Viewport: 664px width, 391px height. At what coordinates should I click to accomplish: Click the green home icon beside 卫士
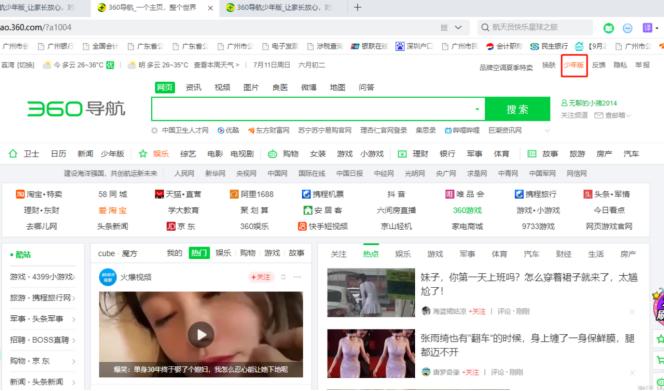click(13, 153)
